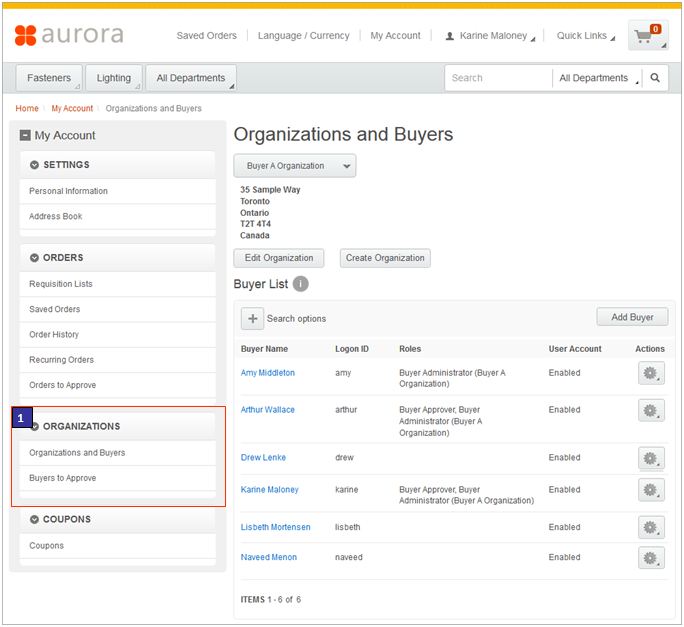Click the search magnifier icon

(655, 78)
